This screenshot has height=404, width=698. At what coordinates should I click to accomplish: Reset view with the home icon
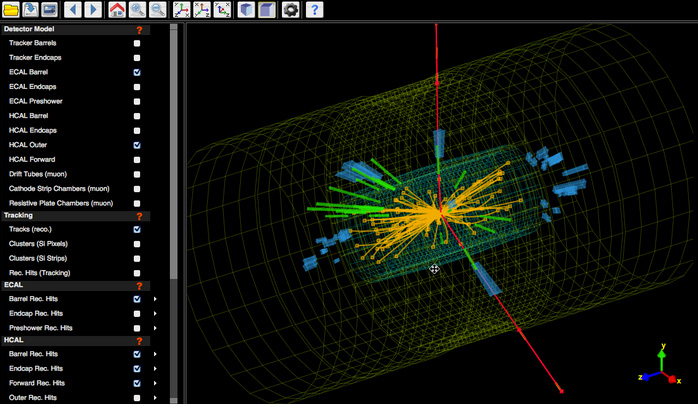(117, 10)
